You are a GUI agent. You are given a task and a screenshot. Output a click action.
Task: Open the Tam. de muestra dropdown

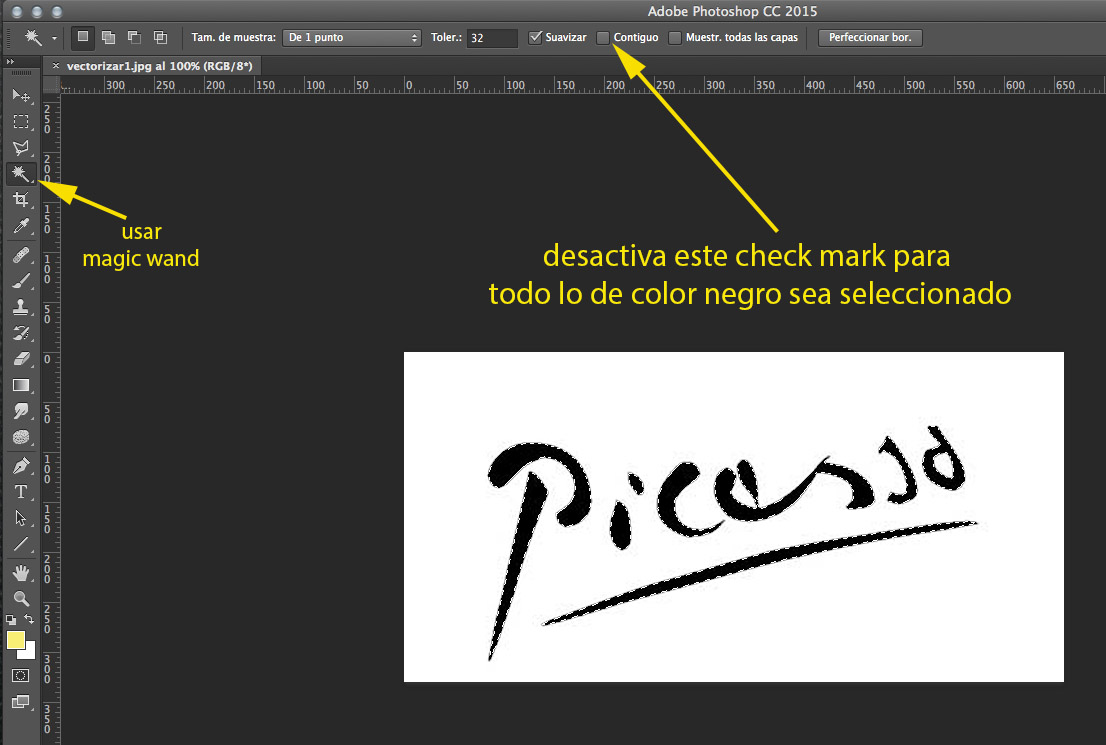(x=351, y=37)
